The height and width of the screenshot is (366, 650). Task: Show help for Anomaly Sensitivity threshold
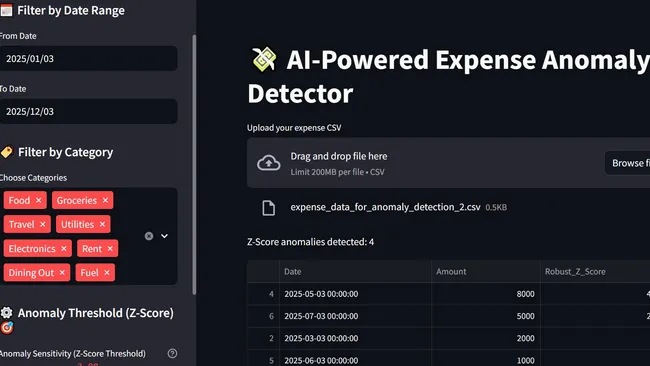pyautogui.click(x=172, y=354)
